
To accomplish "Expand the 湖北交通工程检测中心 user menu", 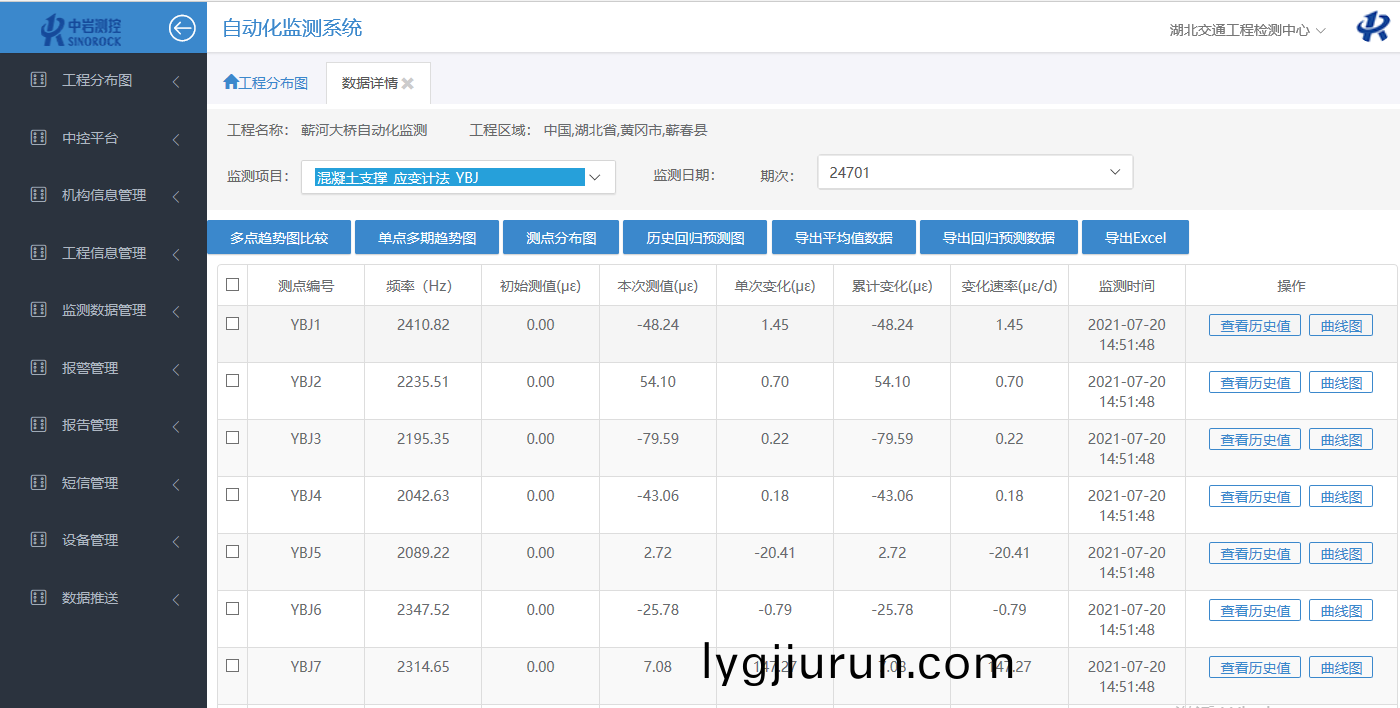I will click(x=1247, y=30).
